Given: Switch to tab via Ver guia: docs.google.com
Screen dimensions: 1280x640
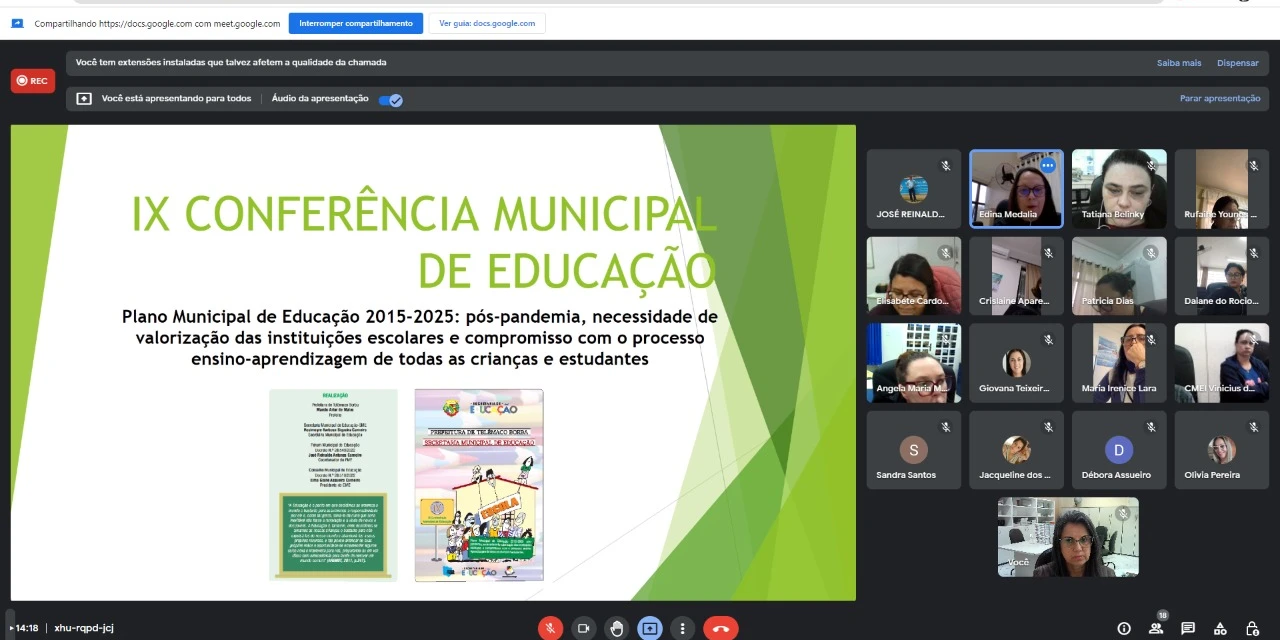Looking at the screenshot, I should 487,23.
